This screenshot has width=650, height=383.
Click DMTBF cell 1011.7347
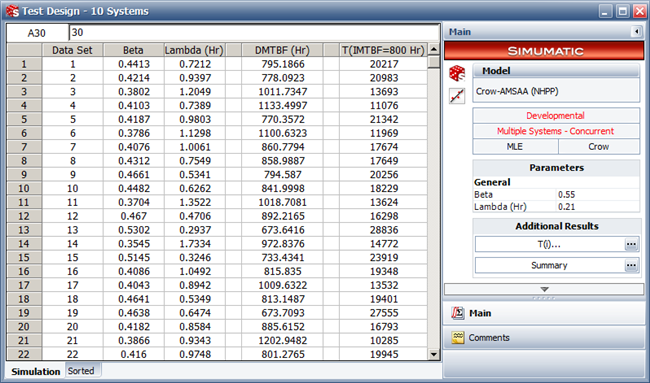282,92
